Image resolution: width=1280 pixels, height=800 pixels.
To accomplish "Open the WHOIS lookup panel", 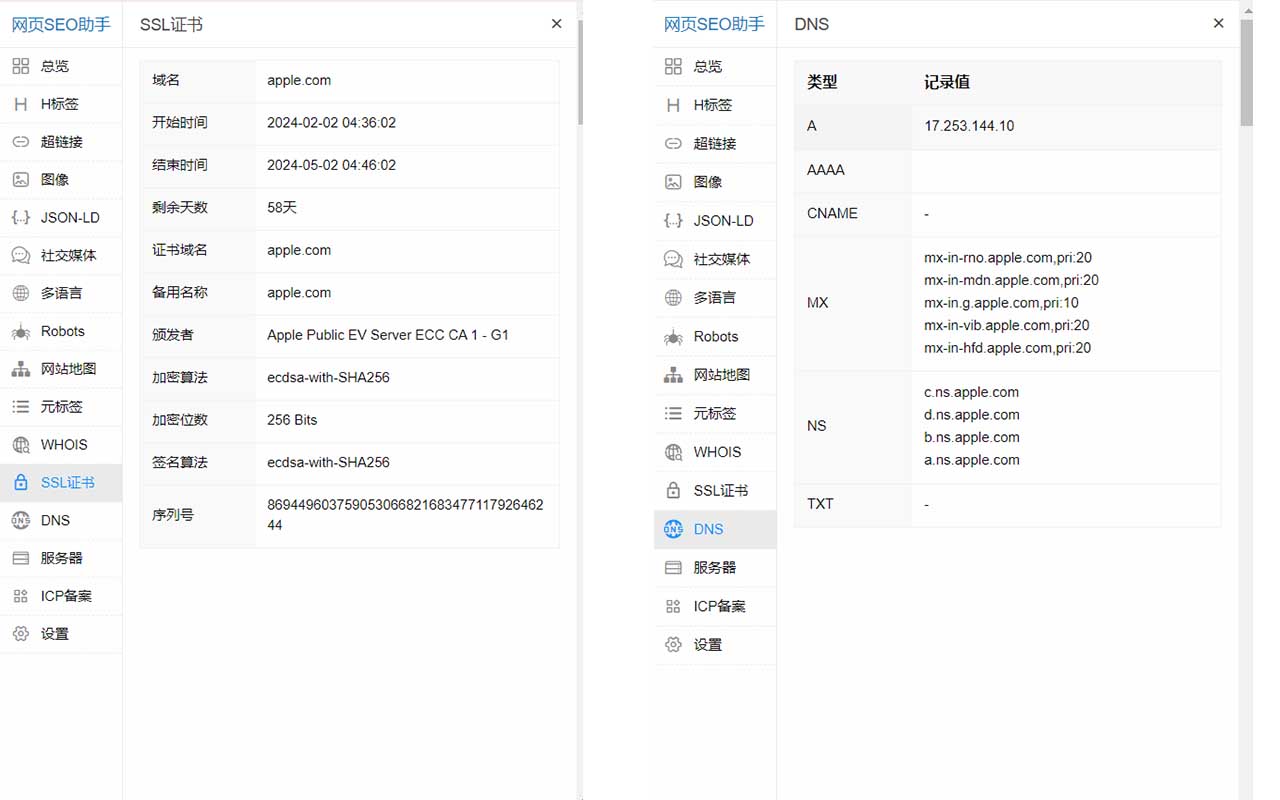I will pyautogui.click(x=62, y=444).
